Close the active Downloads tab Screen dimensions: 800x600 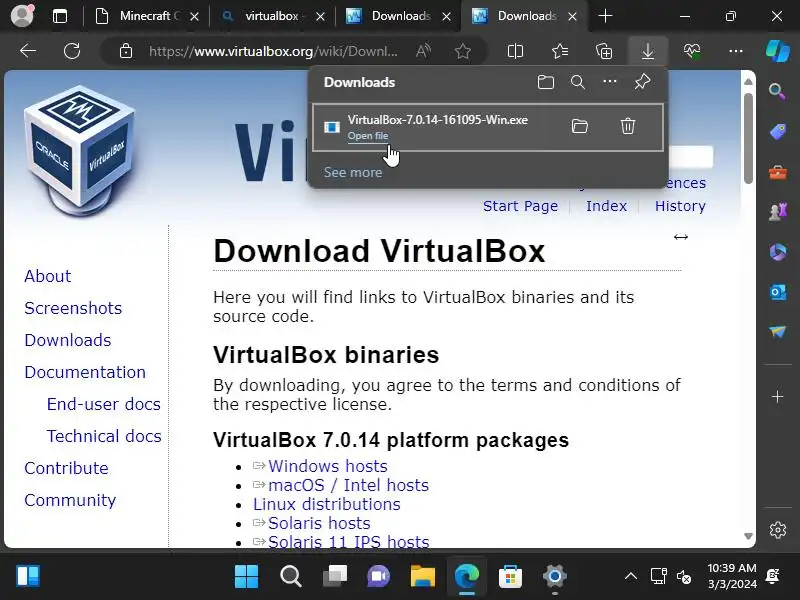click(572, 16)
